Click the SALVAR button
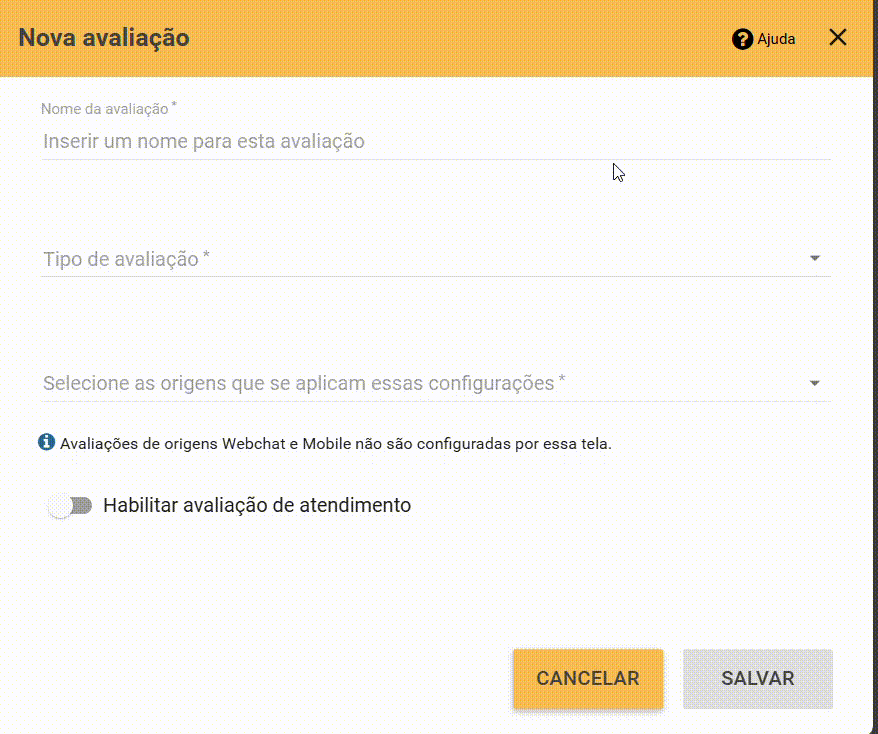Screen dimensions: 878x734 click(x=758, y=679)
